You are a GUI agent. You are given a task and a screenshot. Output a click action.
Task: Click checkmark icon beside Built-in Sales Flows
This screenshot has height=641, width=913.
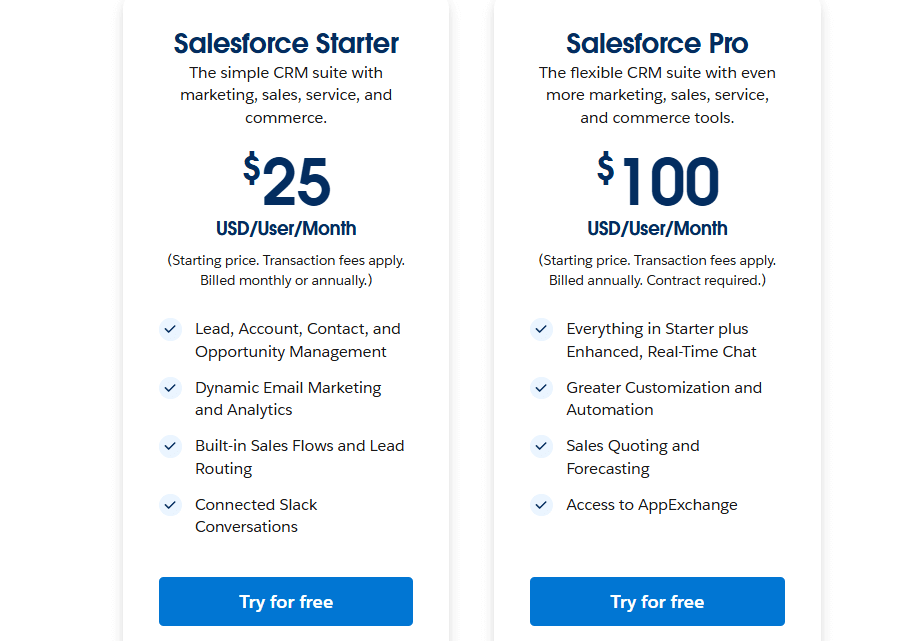(170, 446)
